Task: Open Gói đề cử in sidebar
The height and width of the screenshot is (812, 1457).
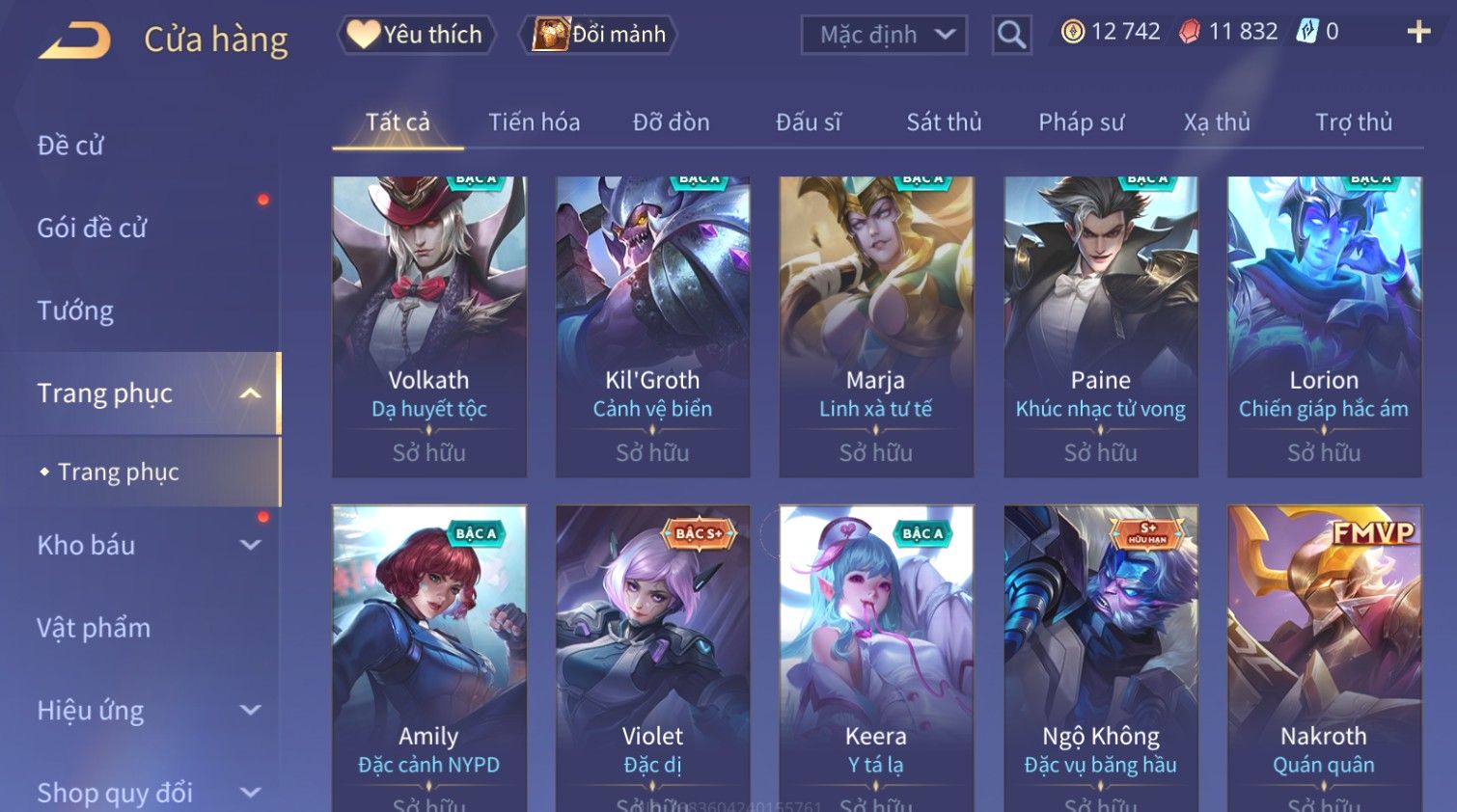Action: (92, 228)
